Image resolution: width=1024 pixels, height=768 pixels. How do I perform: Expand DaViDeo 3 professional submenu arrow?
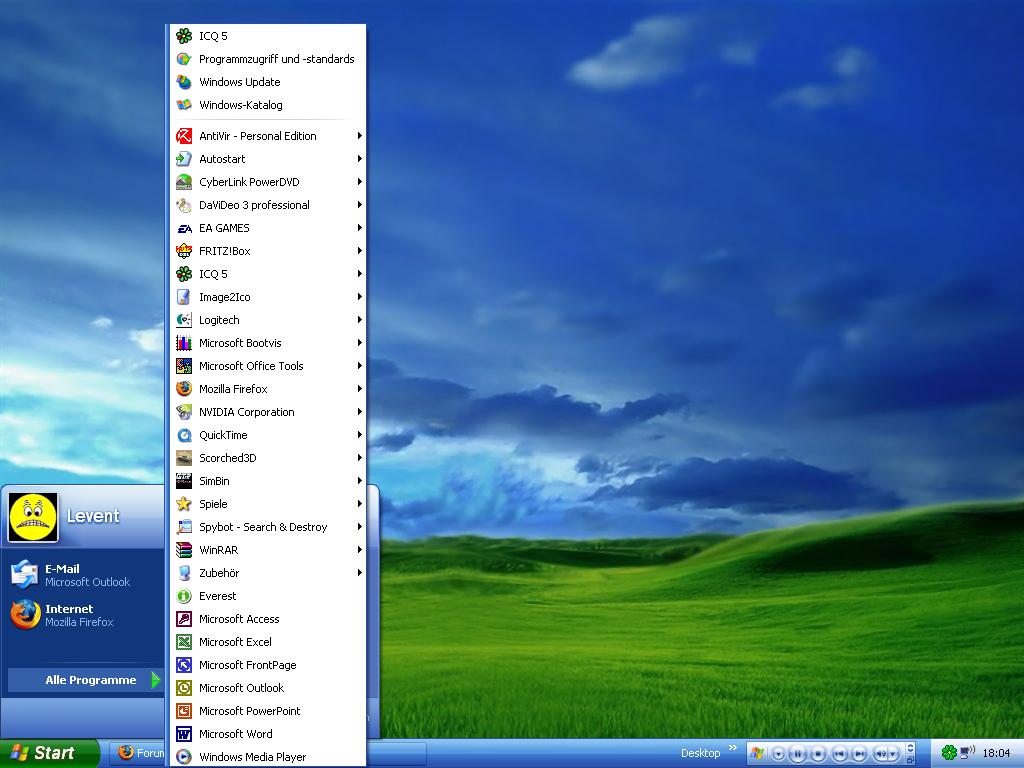[359, 204]
